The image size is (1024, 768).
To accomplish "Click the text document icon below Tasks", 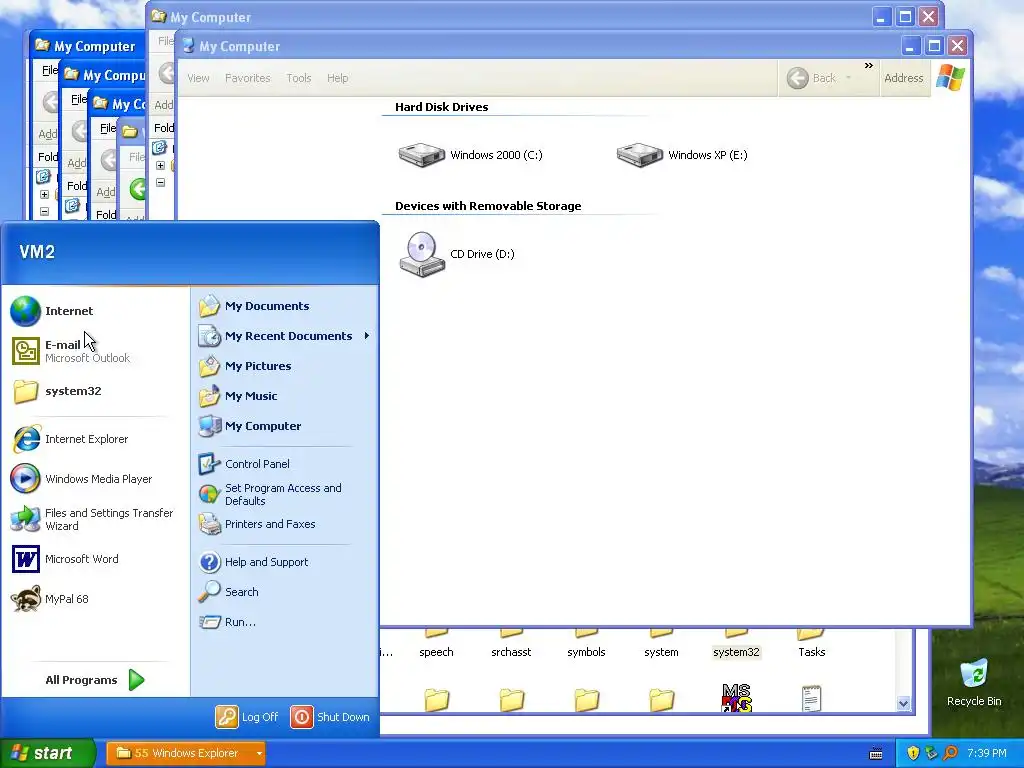I will tap(811, 699).
